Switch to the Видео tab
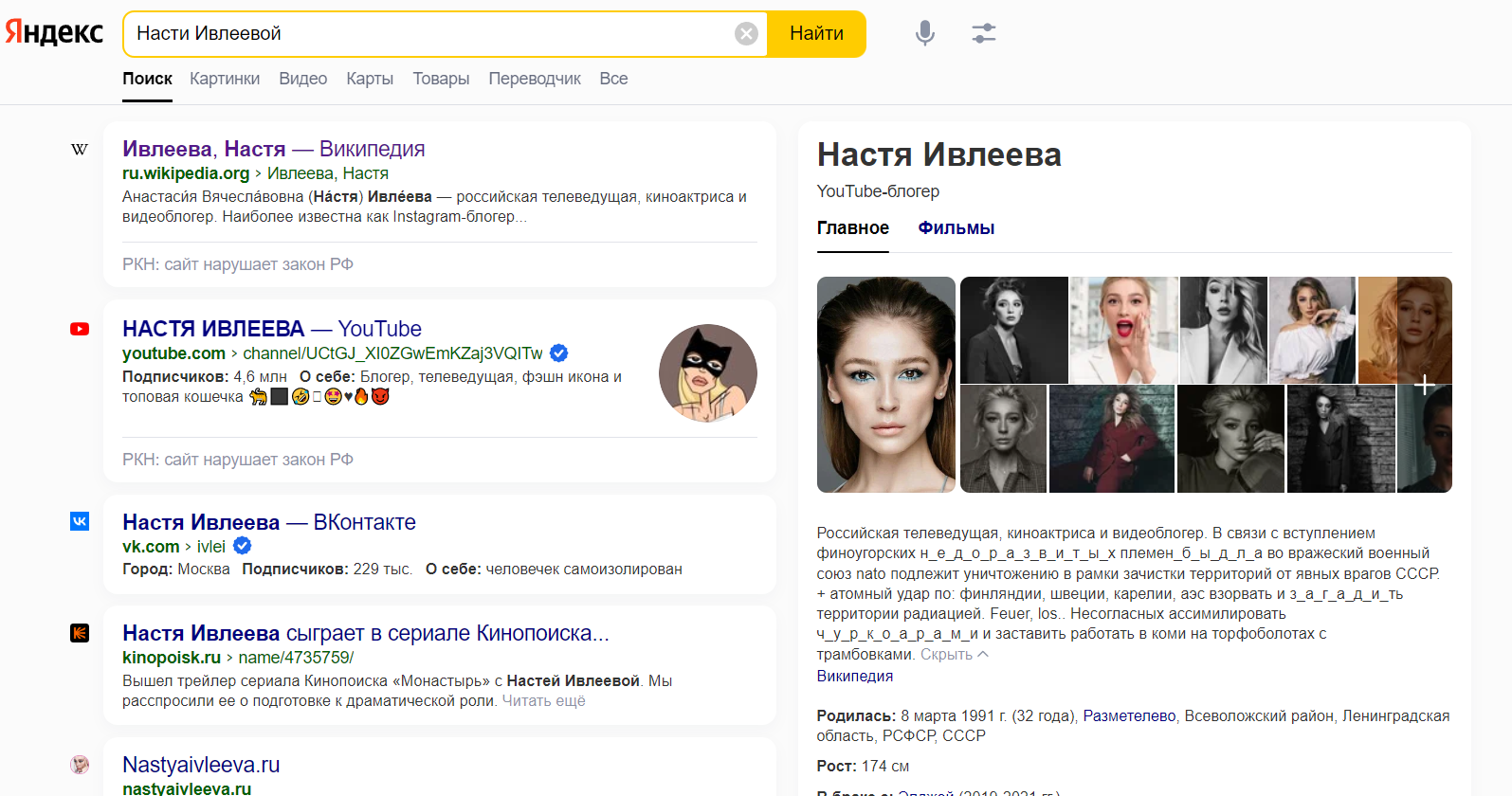Image resolution: width=1512 pixels, height=796 pixels. pos(303,79)
